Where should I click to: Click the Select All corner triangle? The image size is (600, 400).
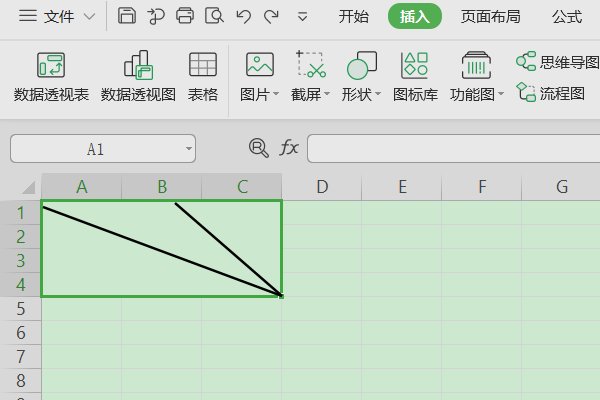28,188
